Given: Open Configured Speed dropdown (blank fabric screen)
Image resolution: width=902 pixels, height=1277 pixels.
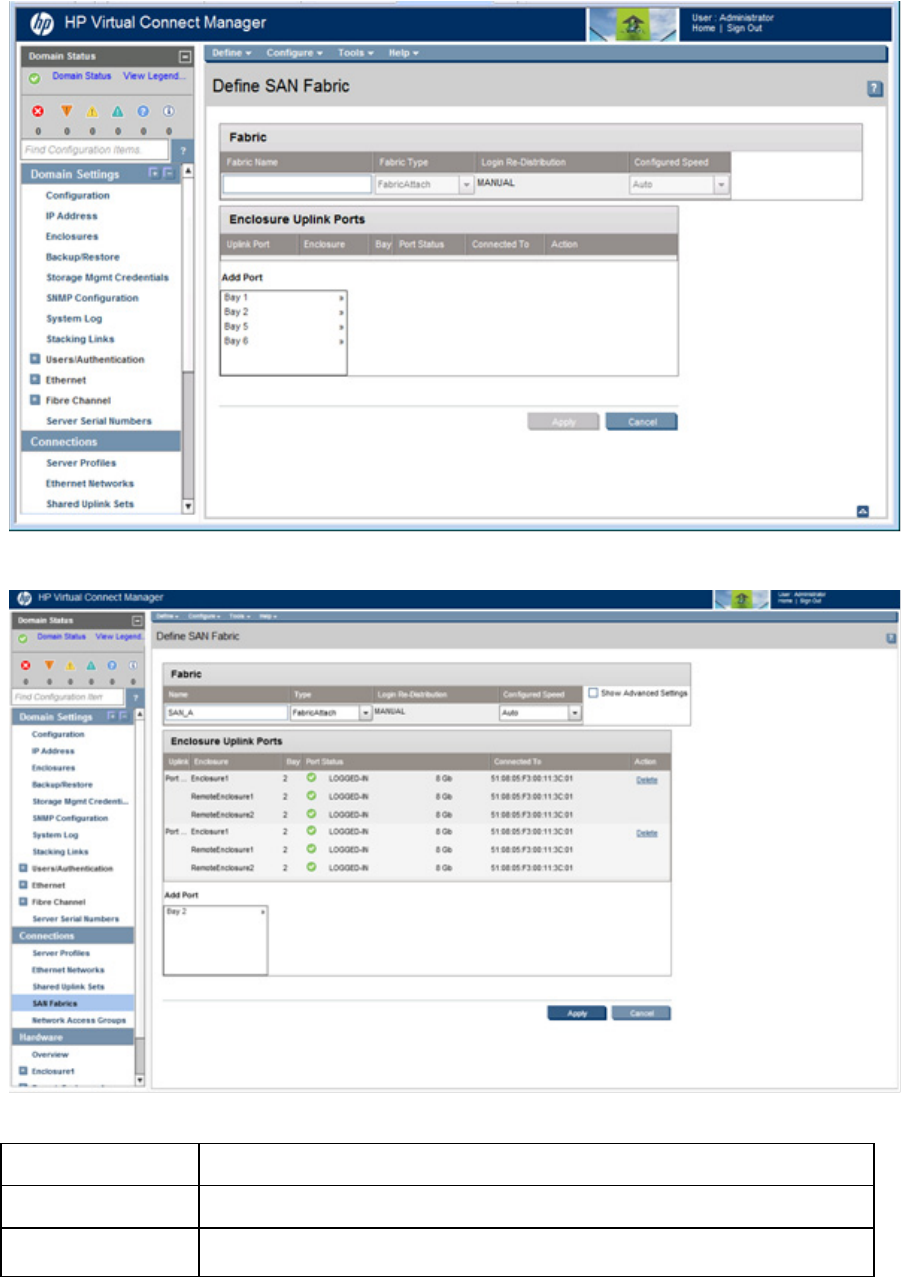Looking at the screenshot, I should coord(721,185).
